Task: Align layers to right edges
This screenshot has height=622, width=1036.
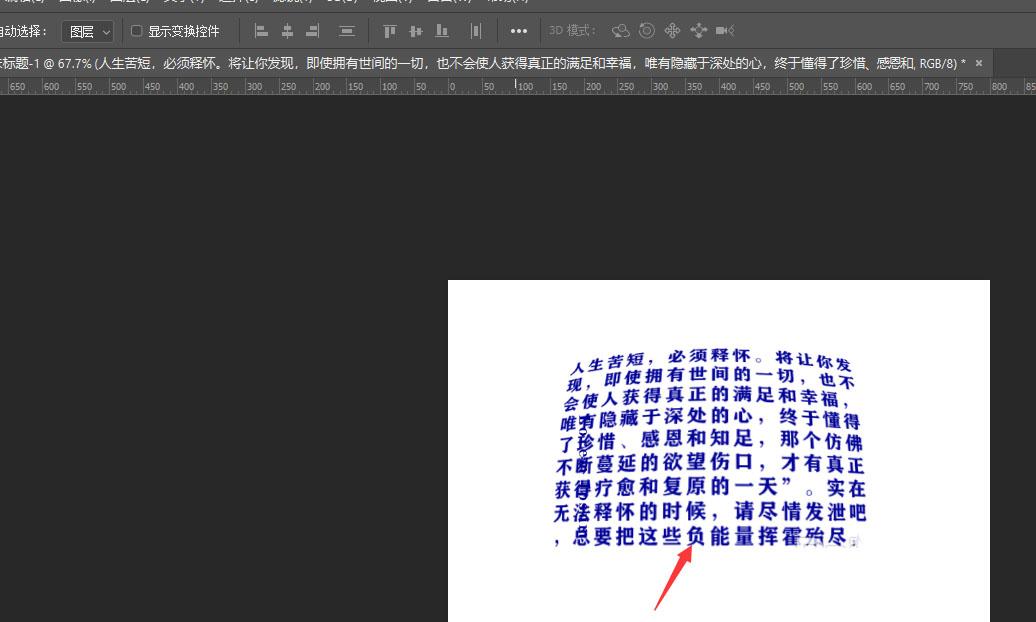Action: pyautogui.click(x=313, y=30)
